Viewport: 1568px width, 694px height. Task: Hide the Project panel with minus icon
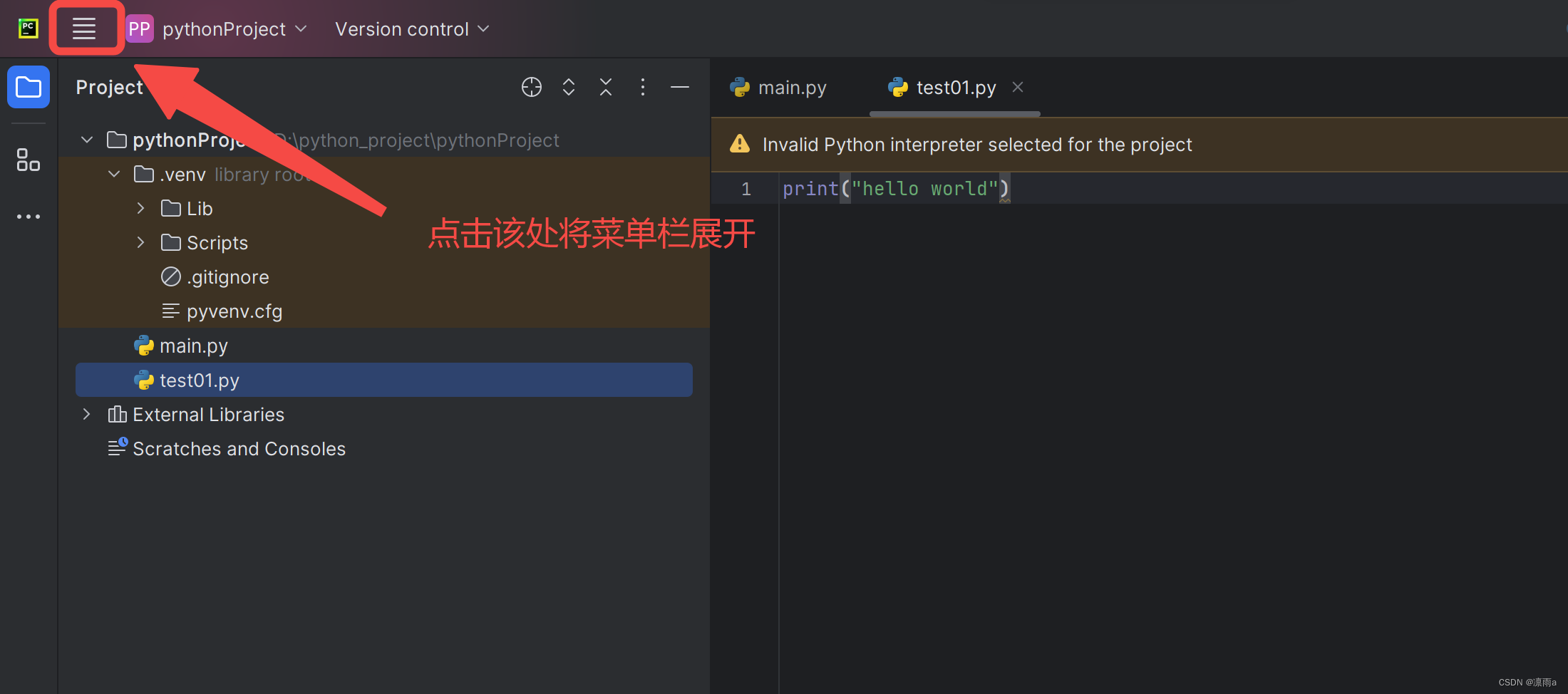coord(680,87)
